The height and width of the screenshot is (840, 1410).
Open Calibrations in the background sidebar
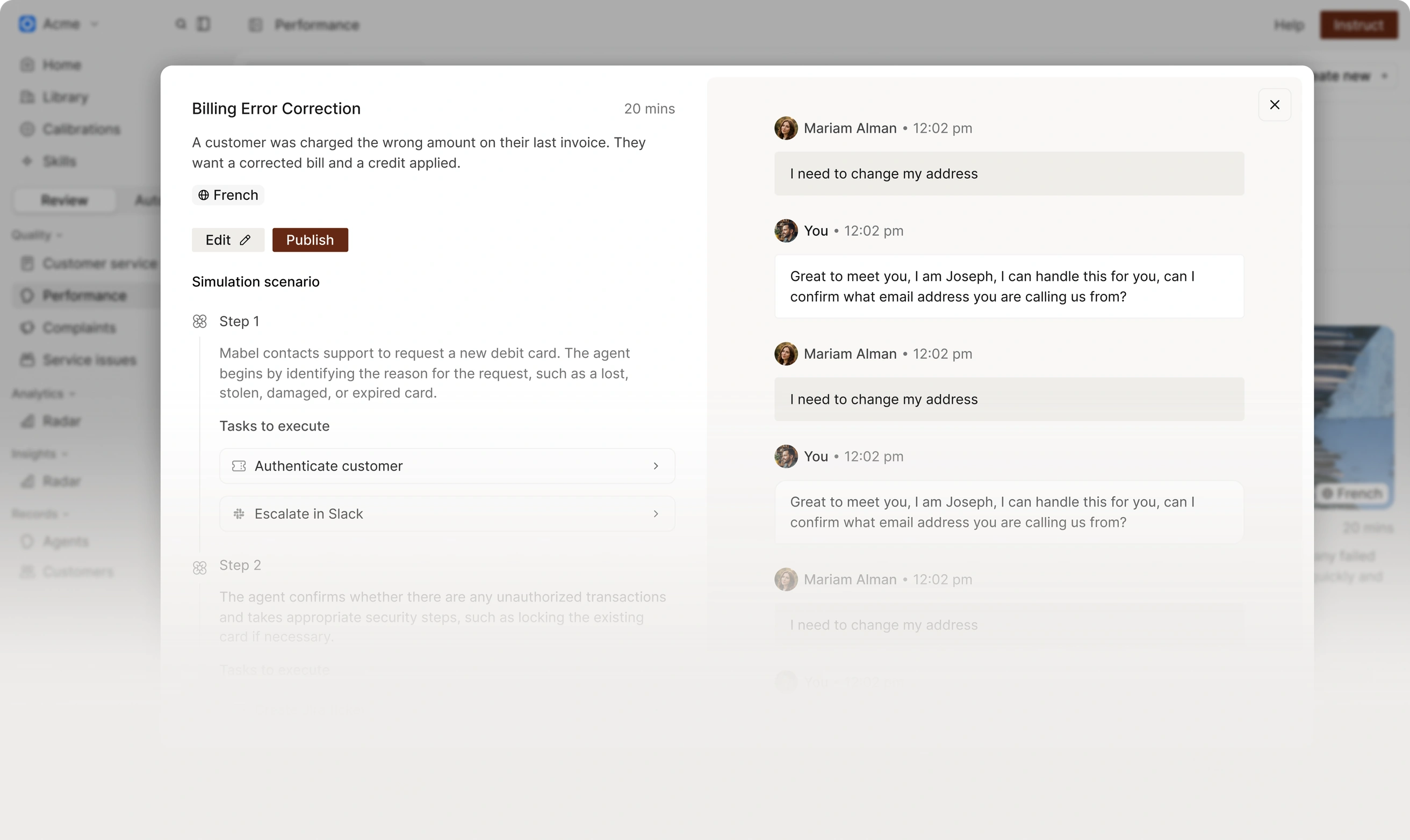point(81,129)
